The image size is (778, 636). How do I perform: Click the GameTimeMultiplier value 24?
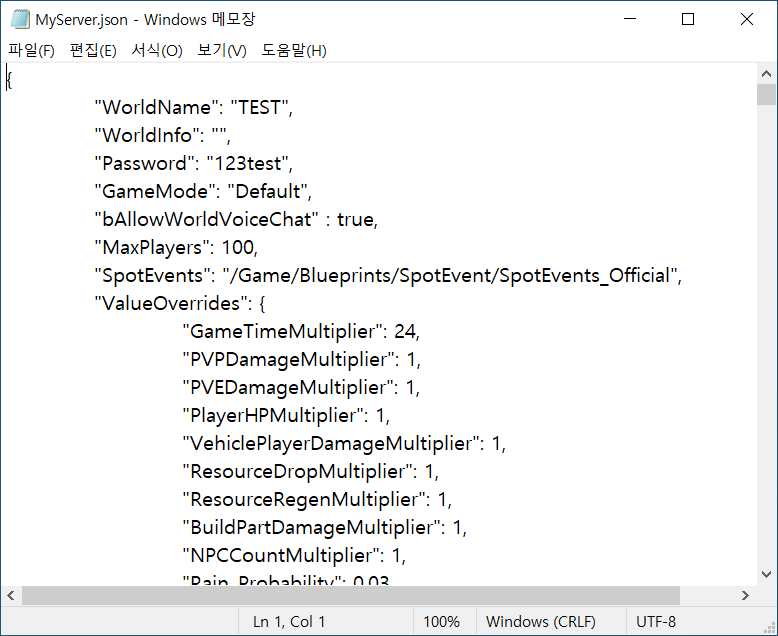pyautogui.click(x=406, y=331)
